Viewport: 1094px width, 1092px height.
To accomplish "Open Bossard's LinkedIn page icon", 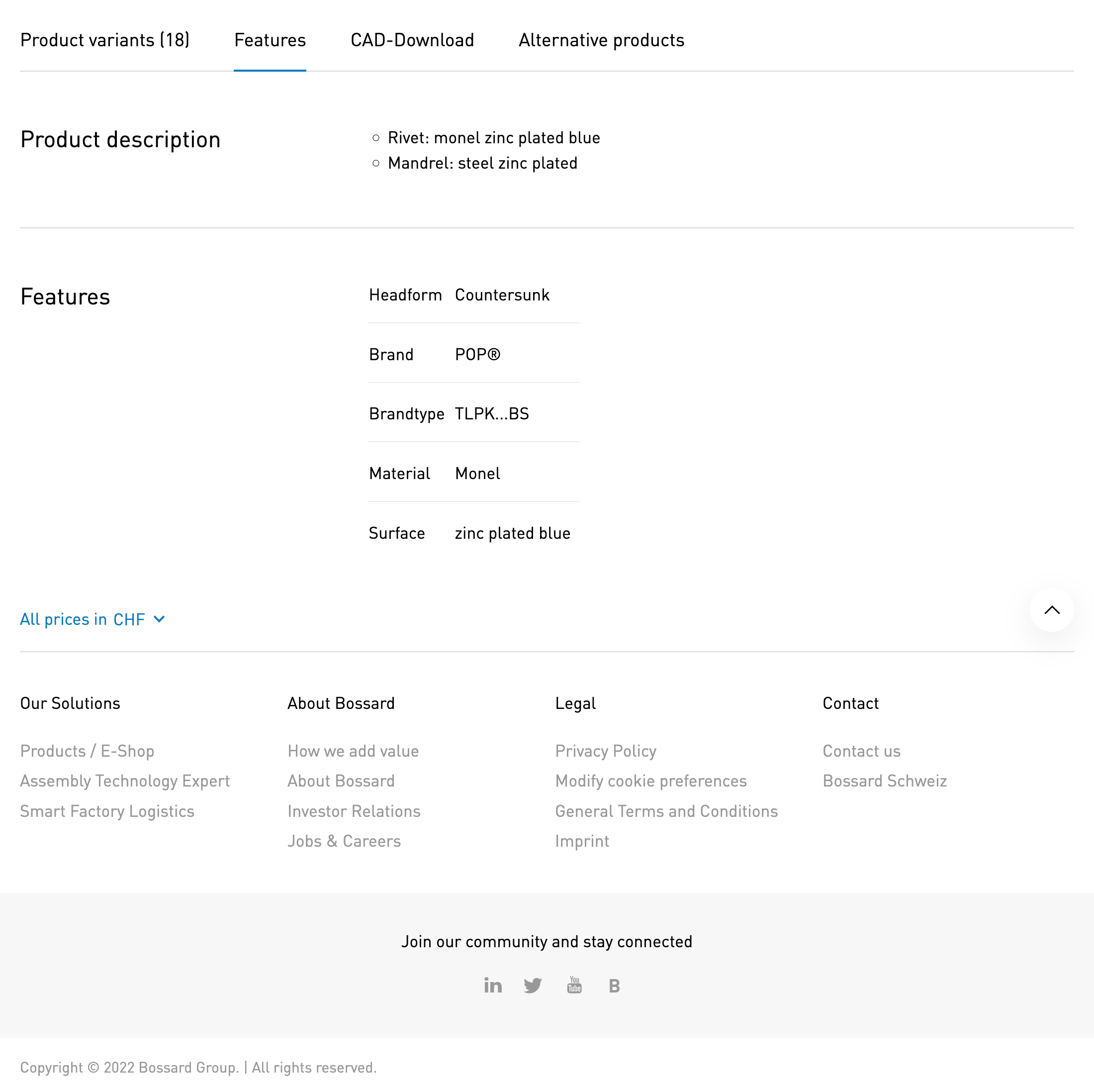I will coord(492,985).
